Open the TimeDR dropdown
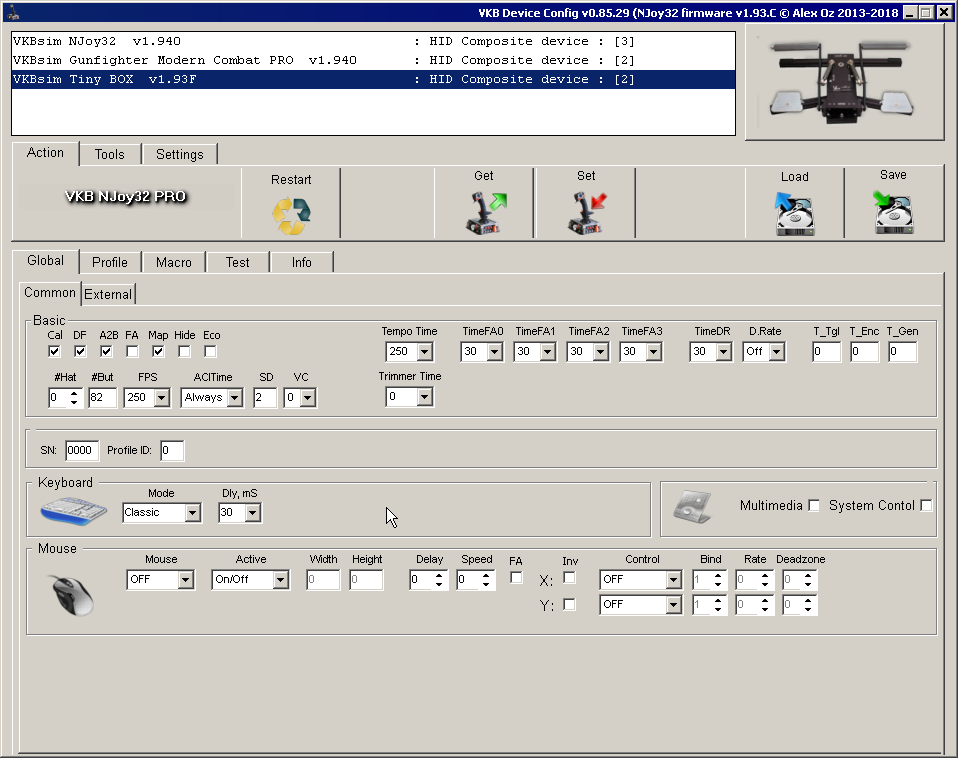 pyautogui.click(x=724, y=352)
